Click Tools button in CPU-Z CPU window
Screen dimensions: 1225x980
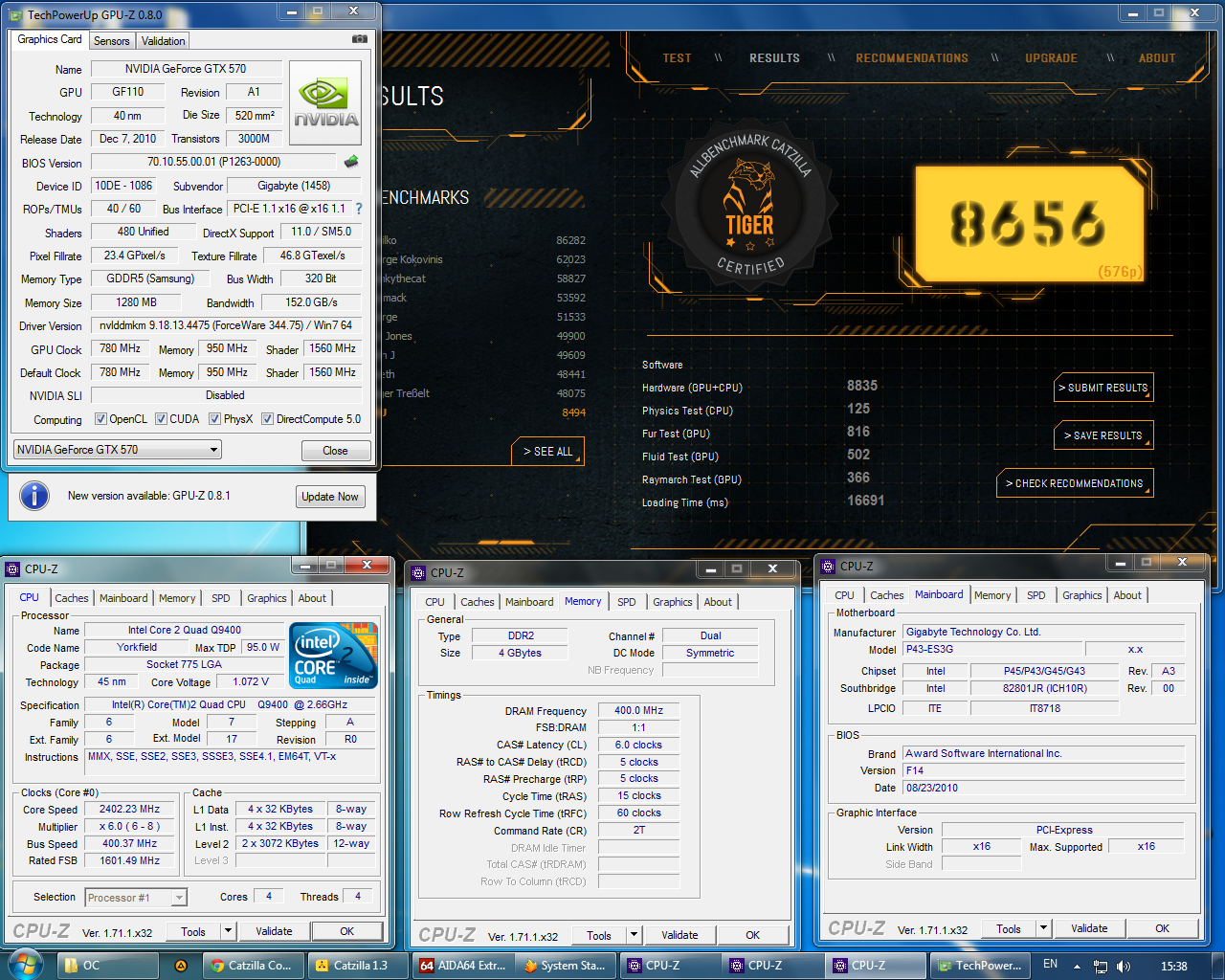[x=193, y=931]
